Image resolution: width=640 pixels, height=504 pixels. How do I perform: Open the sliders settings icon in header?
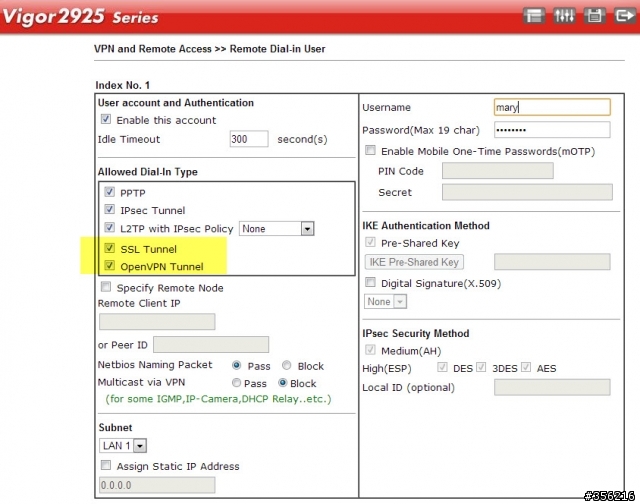tap(564, 16)
